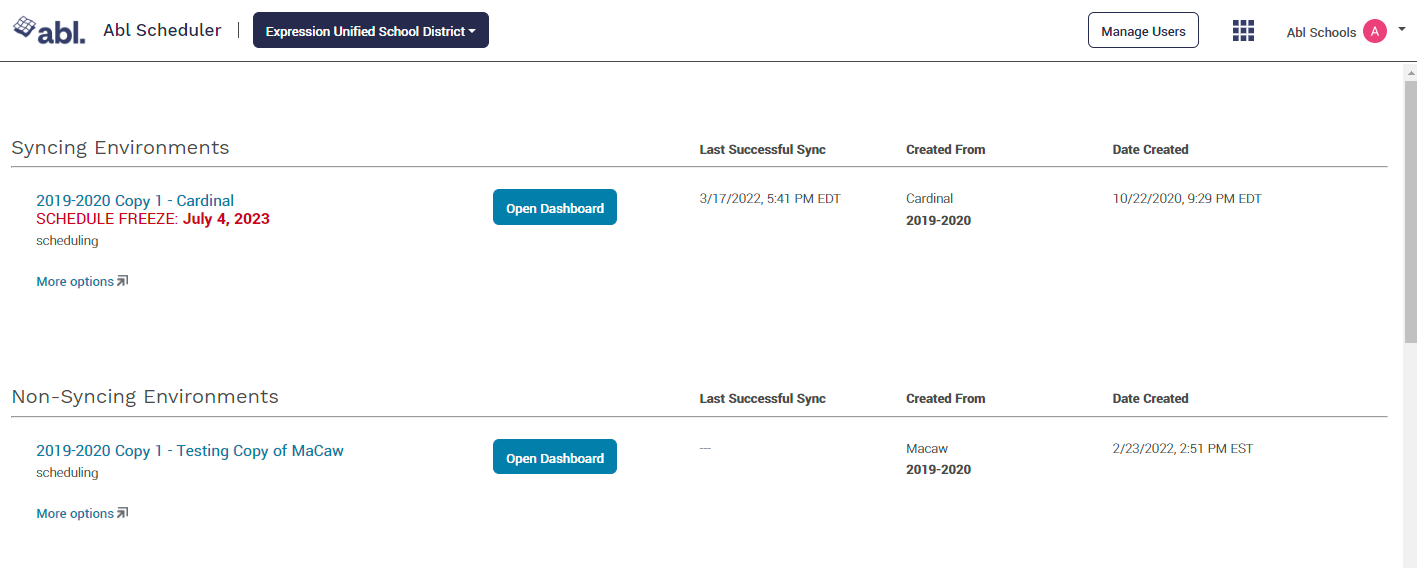Expand the Expression Unified School District dropdown

click(x=370, y=31)
